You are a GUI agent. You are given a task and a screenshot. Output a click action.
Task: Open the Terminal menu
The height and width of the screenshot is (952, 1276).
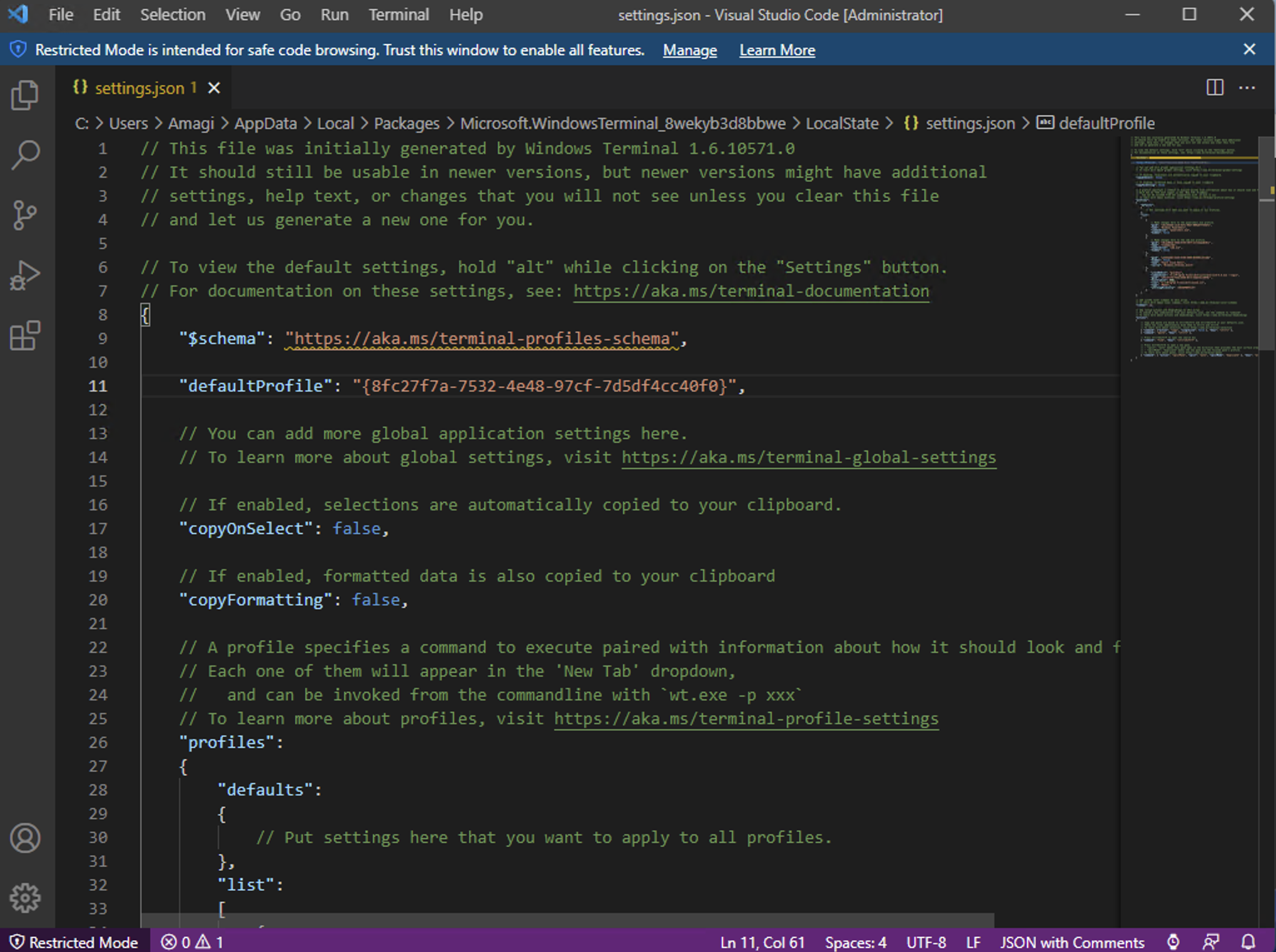pyautogui.click(x=398, y=14)
